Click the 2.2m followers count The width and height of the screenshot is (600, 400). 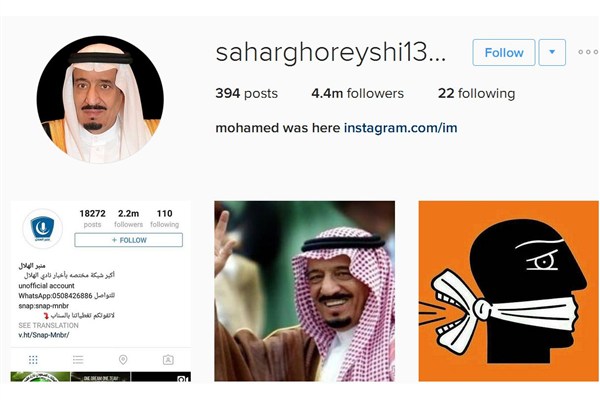tap(128, 218)
